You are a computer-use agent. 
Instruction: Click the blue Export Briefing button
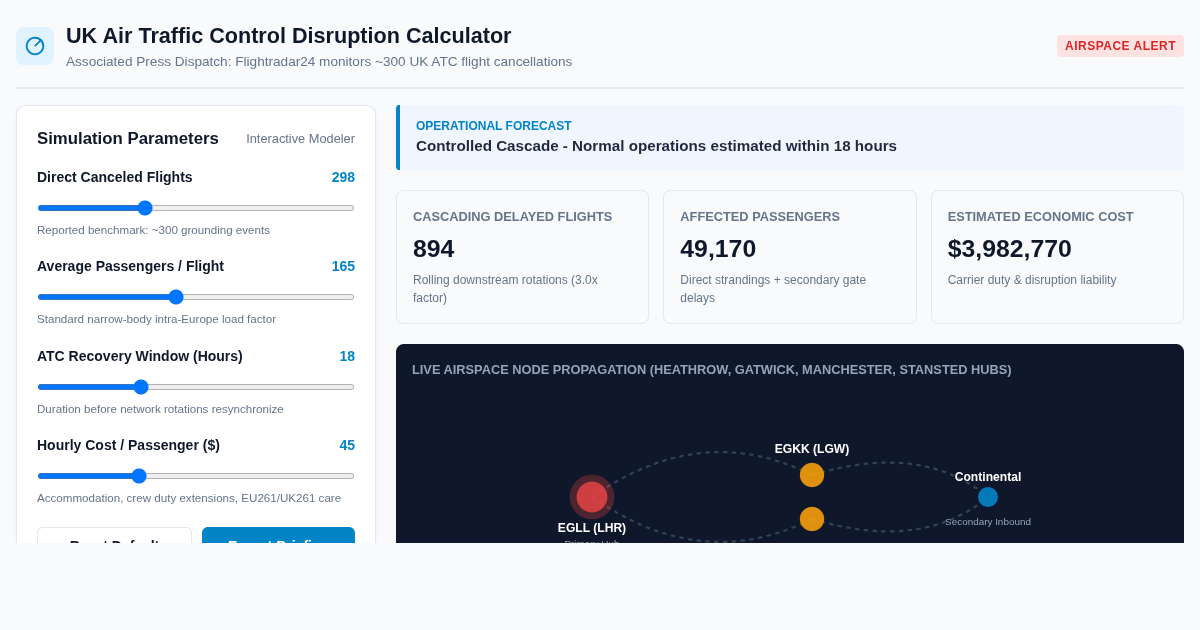click(278, 535)
